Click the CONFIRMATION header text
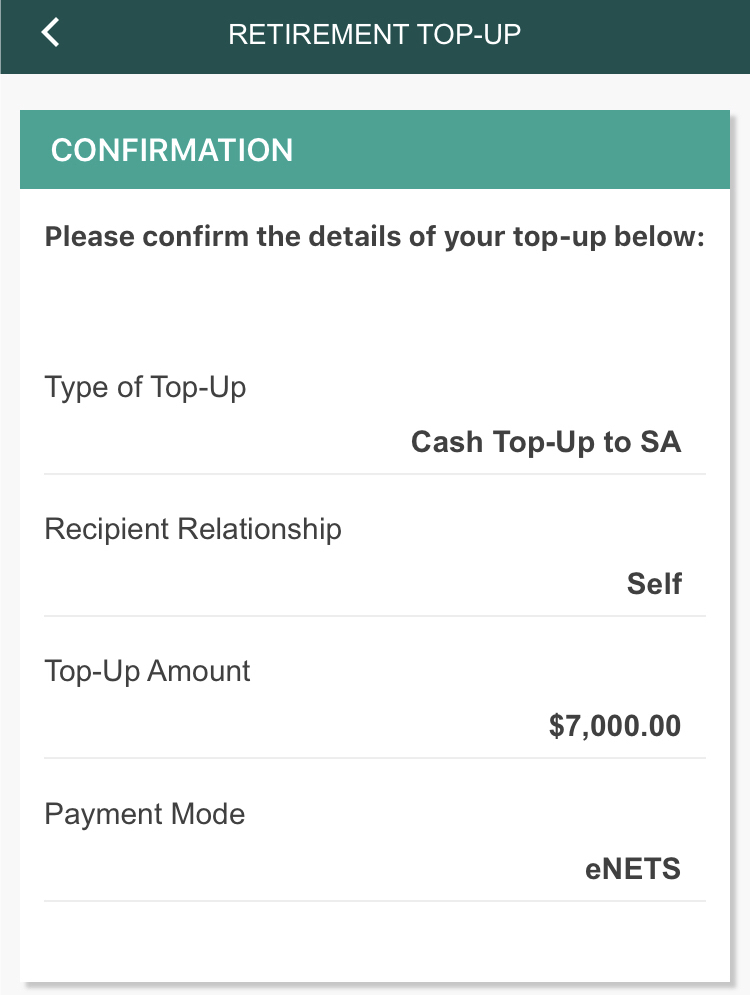This screenshot has height=995, width=750. click(172, 150)
